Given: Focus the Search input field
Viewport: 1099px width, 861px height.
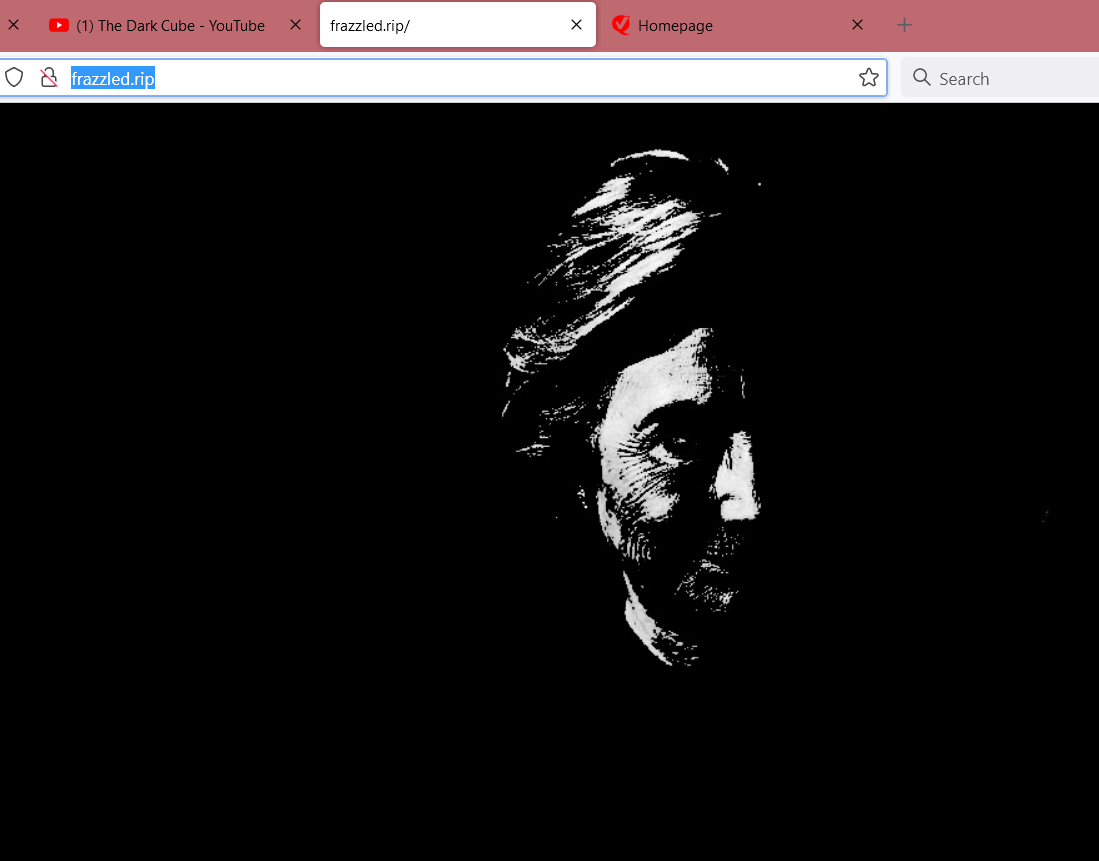Looking at the screenshot, I should 1010,79.
